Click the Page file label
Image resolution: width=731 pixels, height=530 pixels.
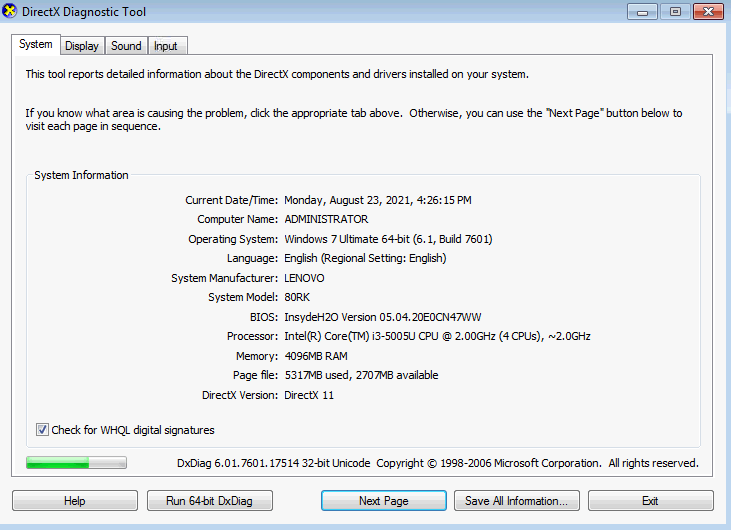click(255, 375)
